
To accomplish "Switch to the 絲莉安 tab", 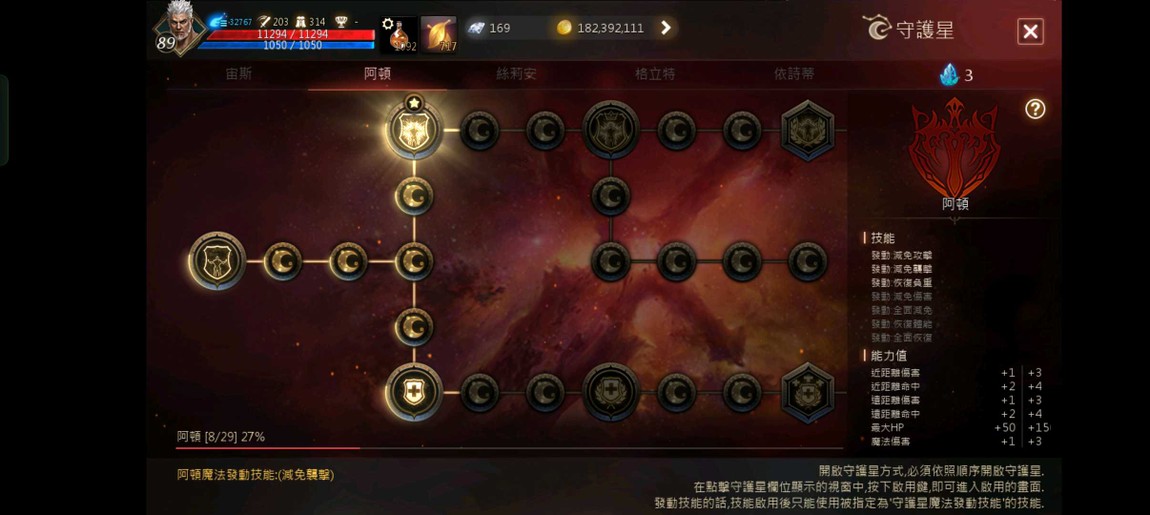I will [516, 74].
